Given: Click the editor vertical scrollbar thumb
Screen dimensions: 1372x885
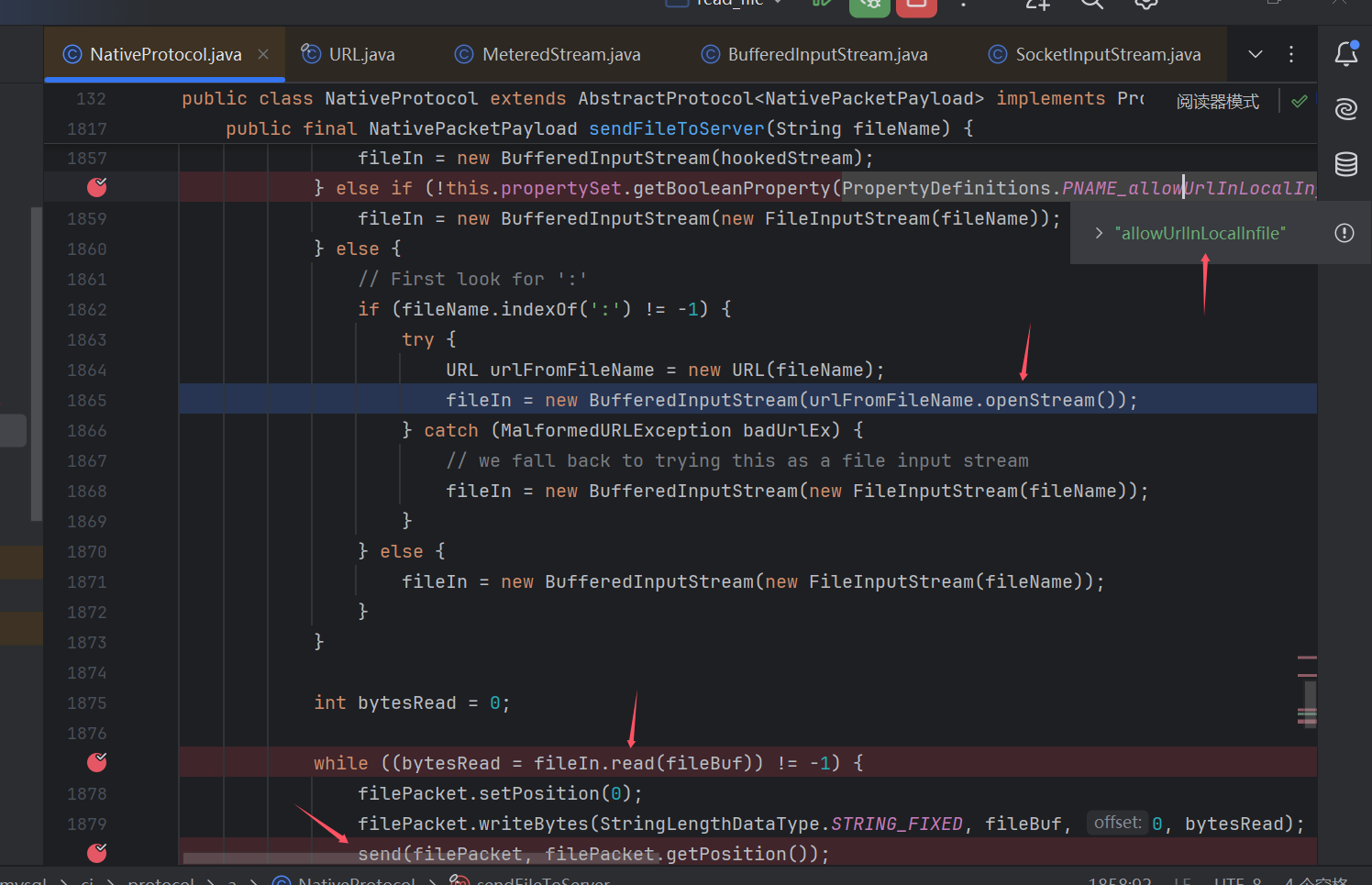Looking at the screenshot, I should click(1310, 704).
